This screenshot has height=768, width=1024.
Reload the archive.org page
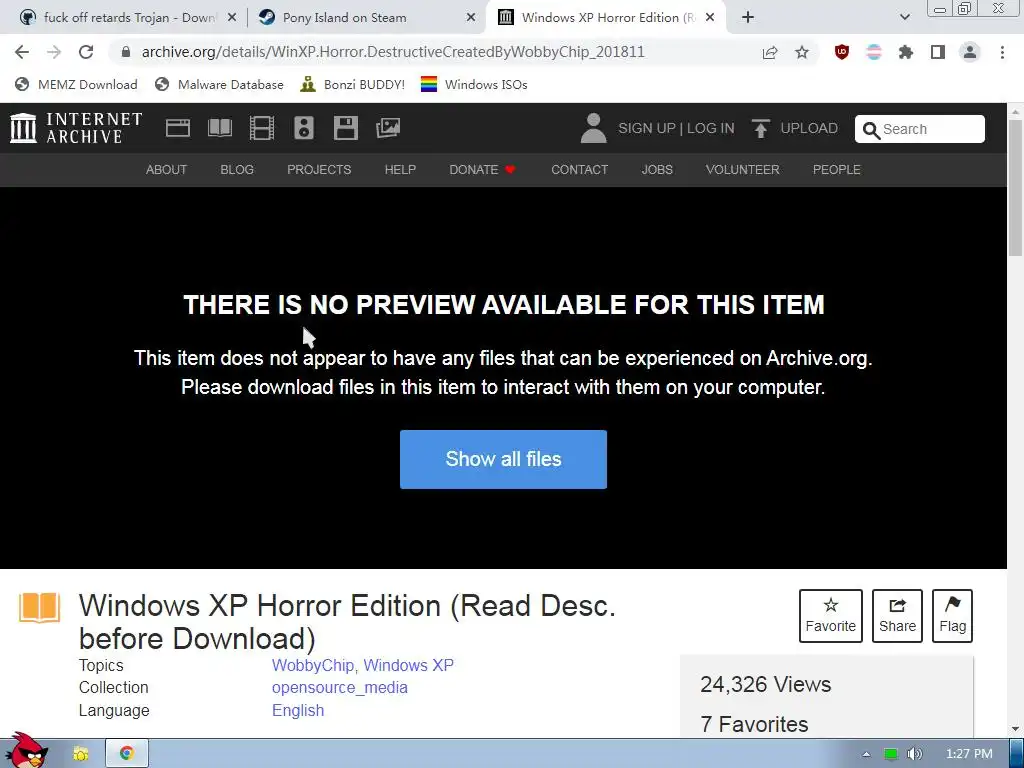point(86,52)
